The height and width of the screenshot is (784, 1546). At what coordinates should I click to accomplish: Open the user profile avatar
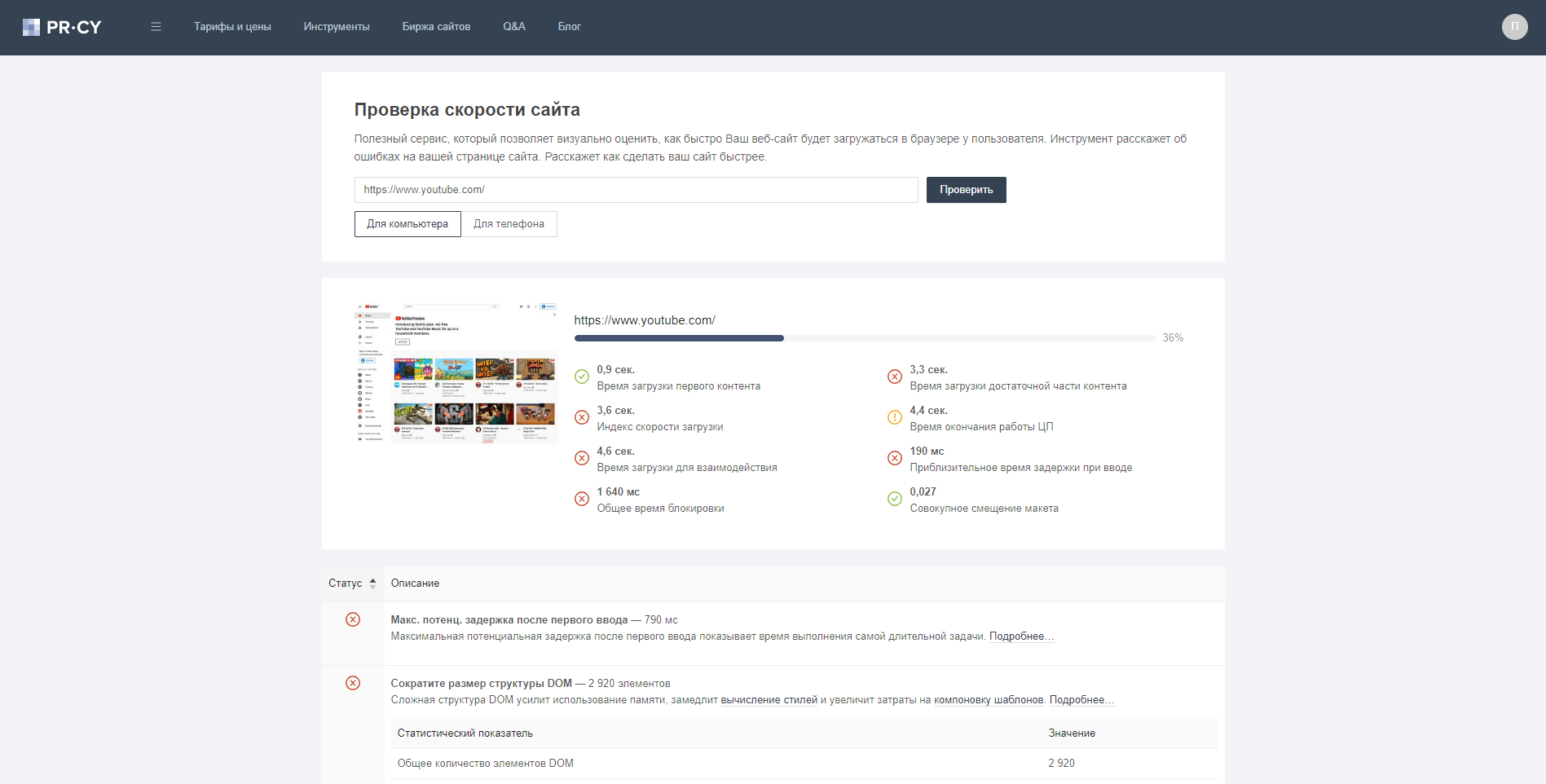pos(1514,27)
